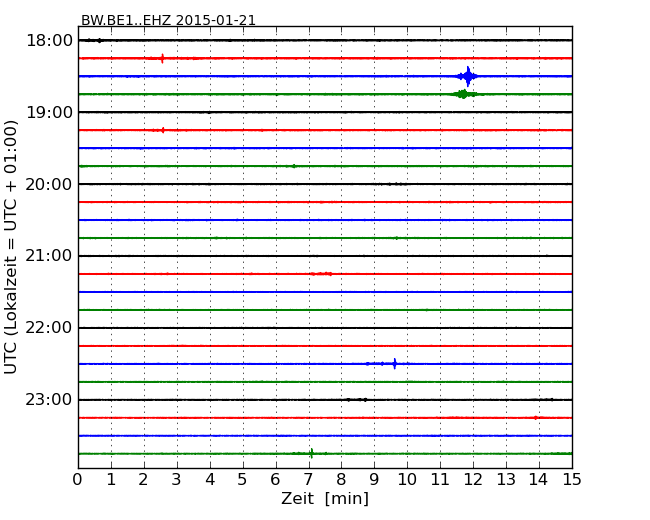Click the red spike in the 18:15 trace

tap(162, 58)
